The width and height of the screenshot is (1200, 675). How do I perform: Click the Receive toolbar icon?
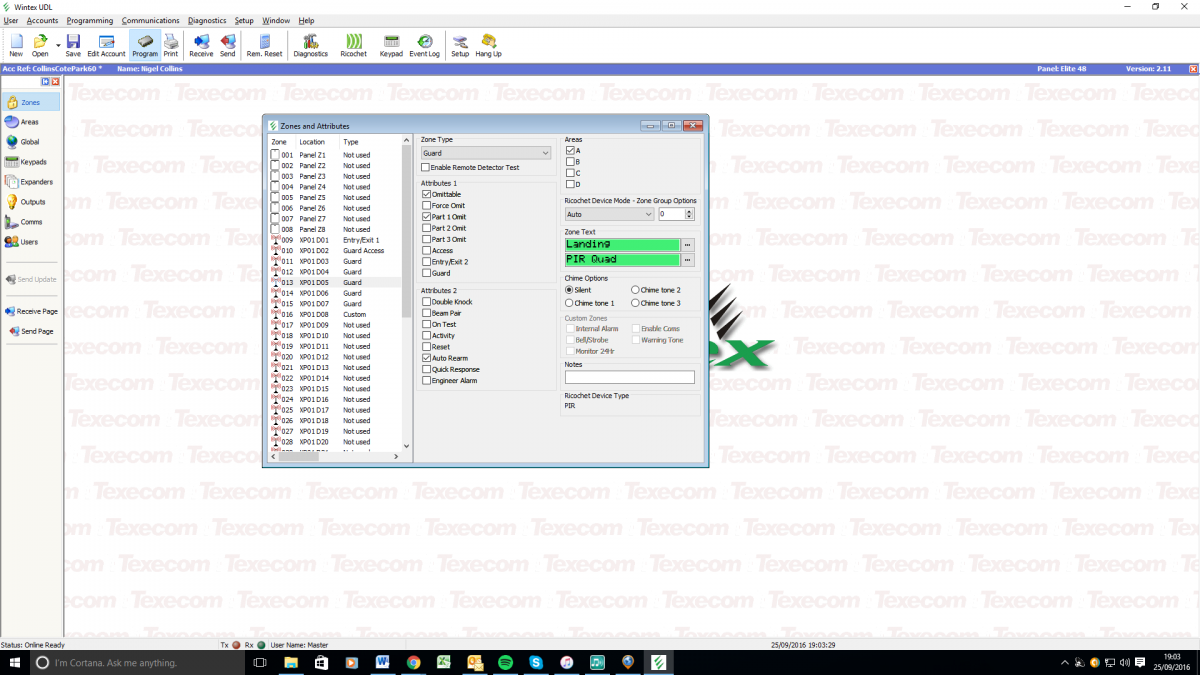point(201,45)
